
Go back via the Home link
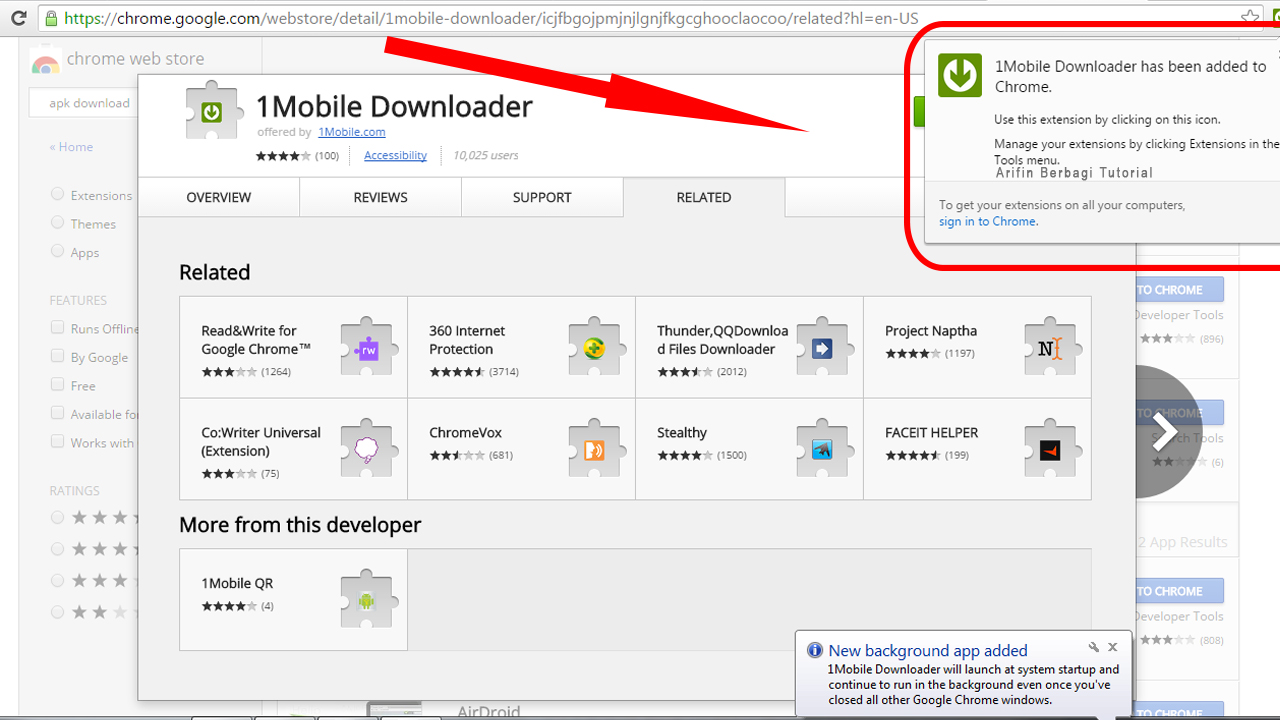point(71,146)
